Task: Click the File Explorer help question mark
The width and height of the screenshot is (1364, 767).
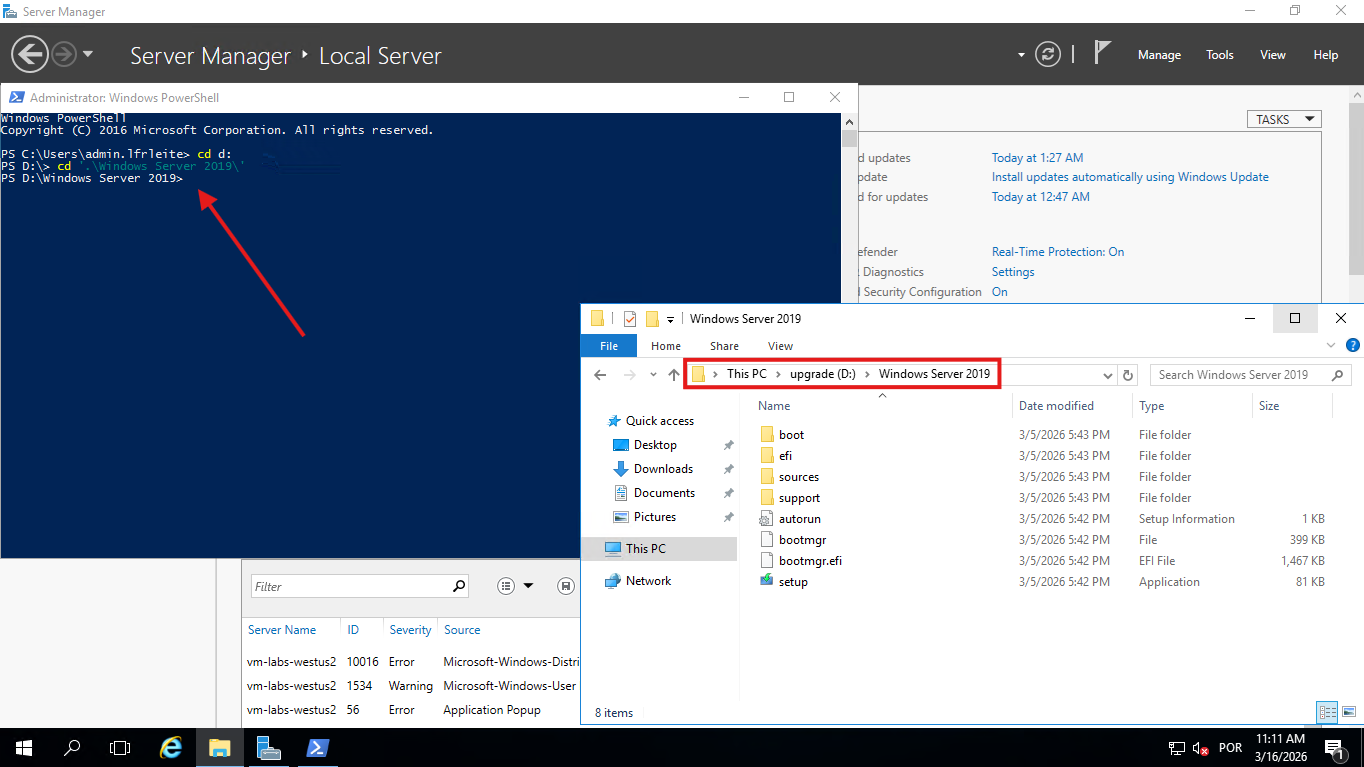Action: pyautogui.click(x=1352, y=346)
